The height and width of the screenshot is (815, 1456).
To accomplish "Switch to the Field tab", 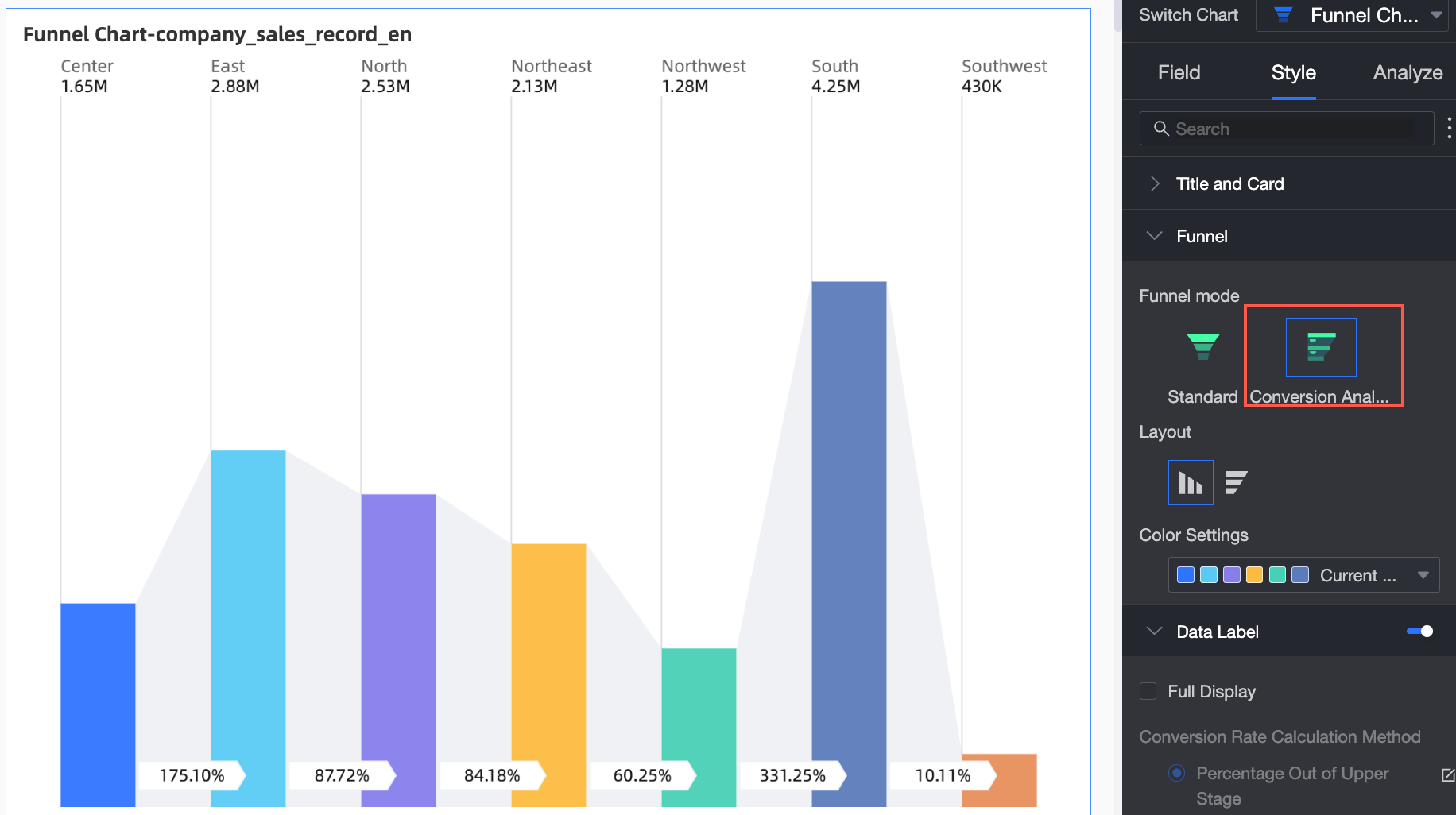I will click(x=1179, y=73).
